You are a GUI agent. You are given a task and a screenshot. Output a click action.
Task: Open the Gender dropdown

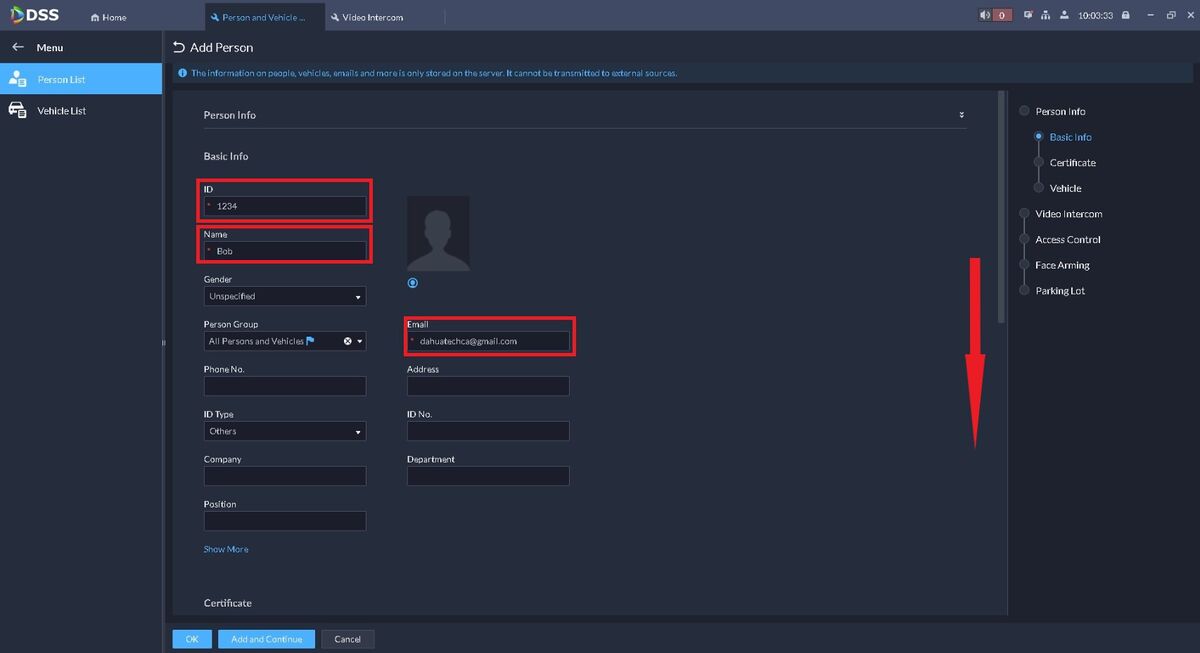coord(285,296)
